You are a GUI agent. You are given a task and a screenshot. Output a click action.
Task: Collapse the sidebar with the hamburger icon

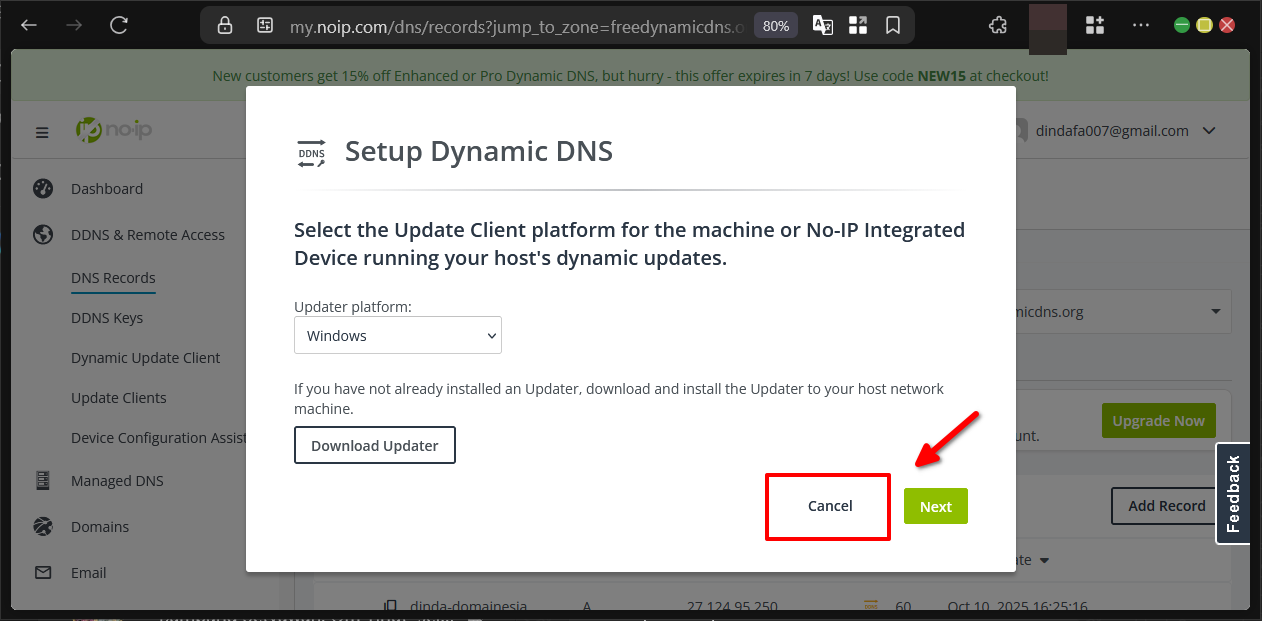pos(41,131)
